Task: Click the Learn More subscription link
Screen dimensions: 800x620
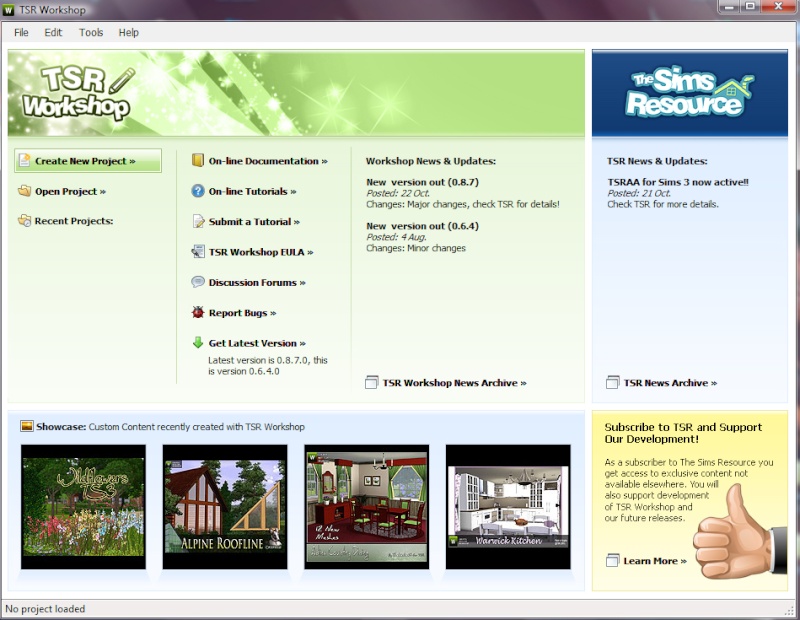Action: point(655,561)
